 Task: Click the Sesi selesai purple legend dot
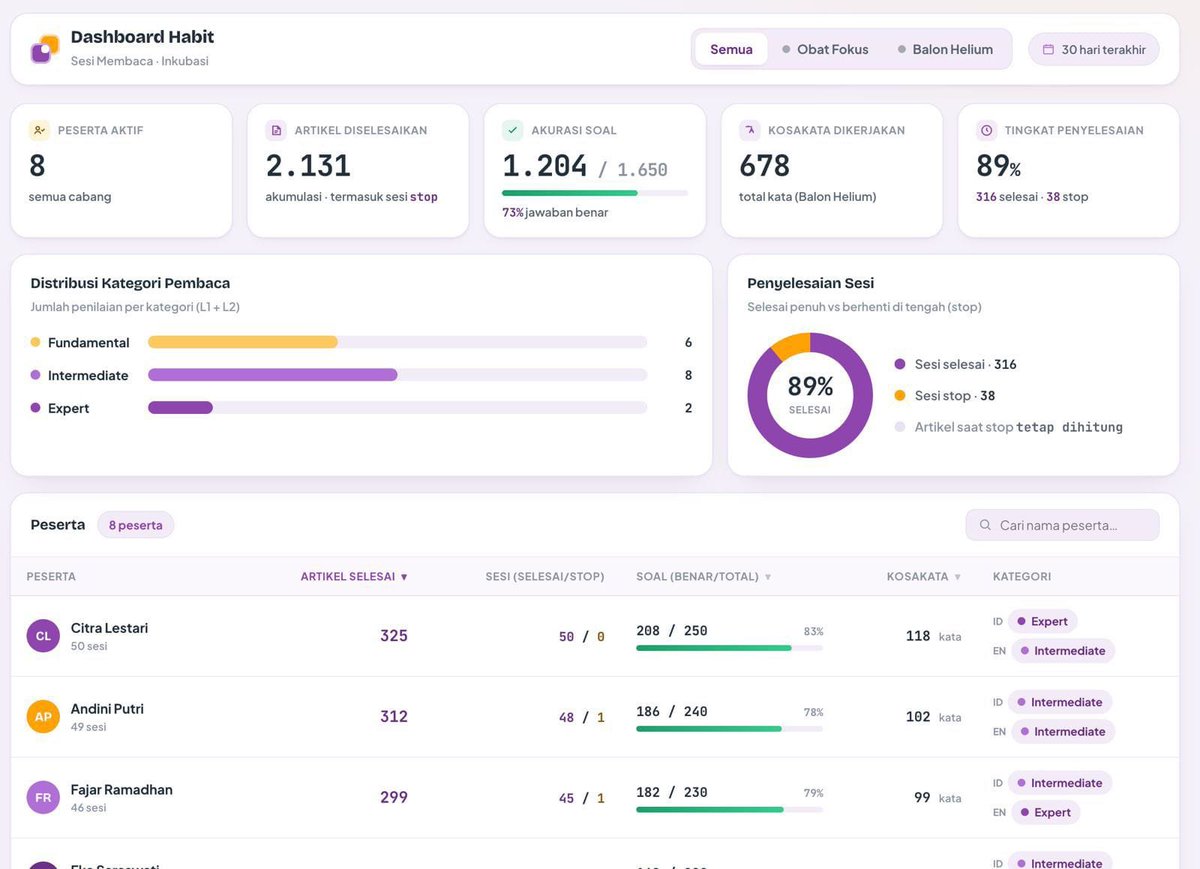pyautogui.click(x=900, y=364)
